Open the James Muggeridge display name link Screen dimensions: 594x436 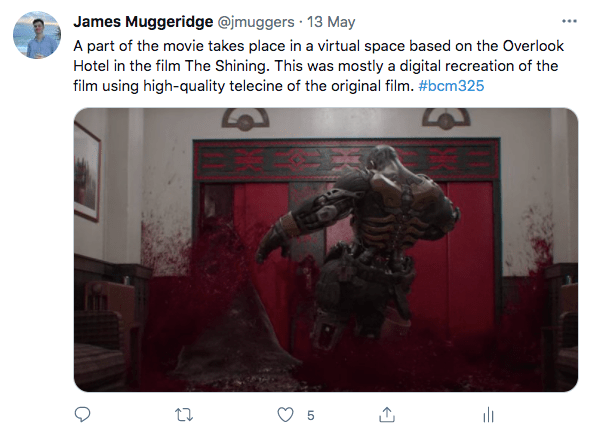coord(143,22)
